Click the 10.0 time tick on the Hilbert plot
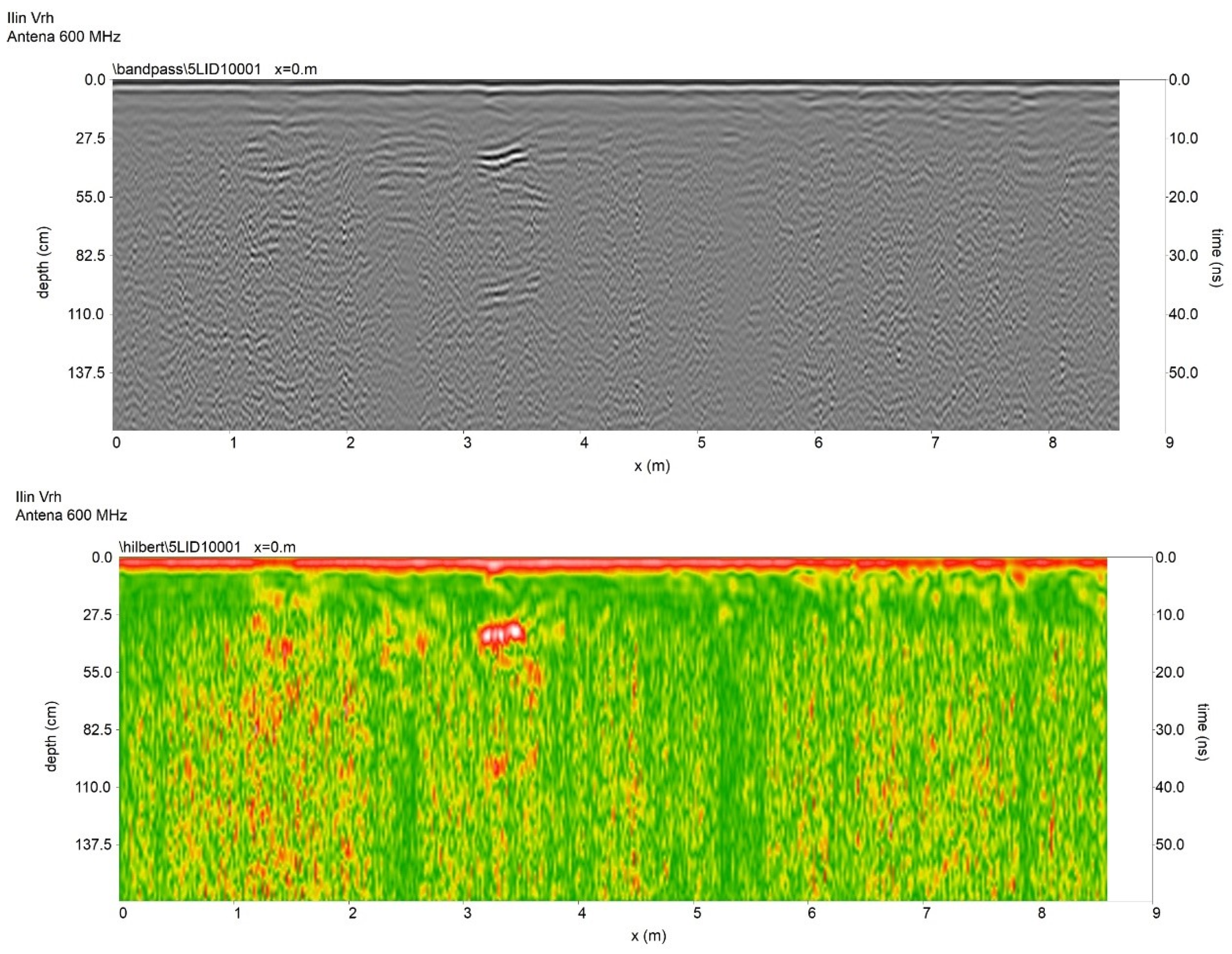The image size is (1232, 954). pyautogui.click(x=1170, y=615)
